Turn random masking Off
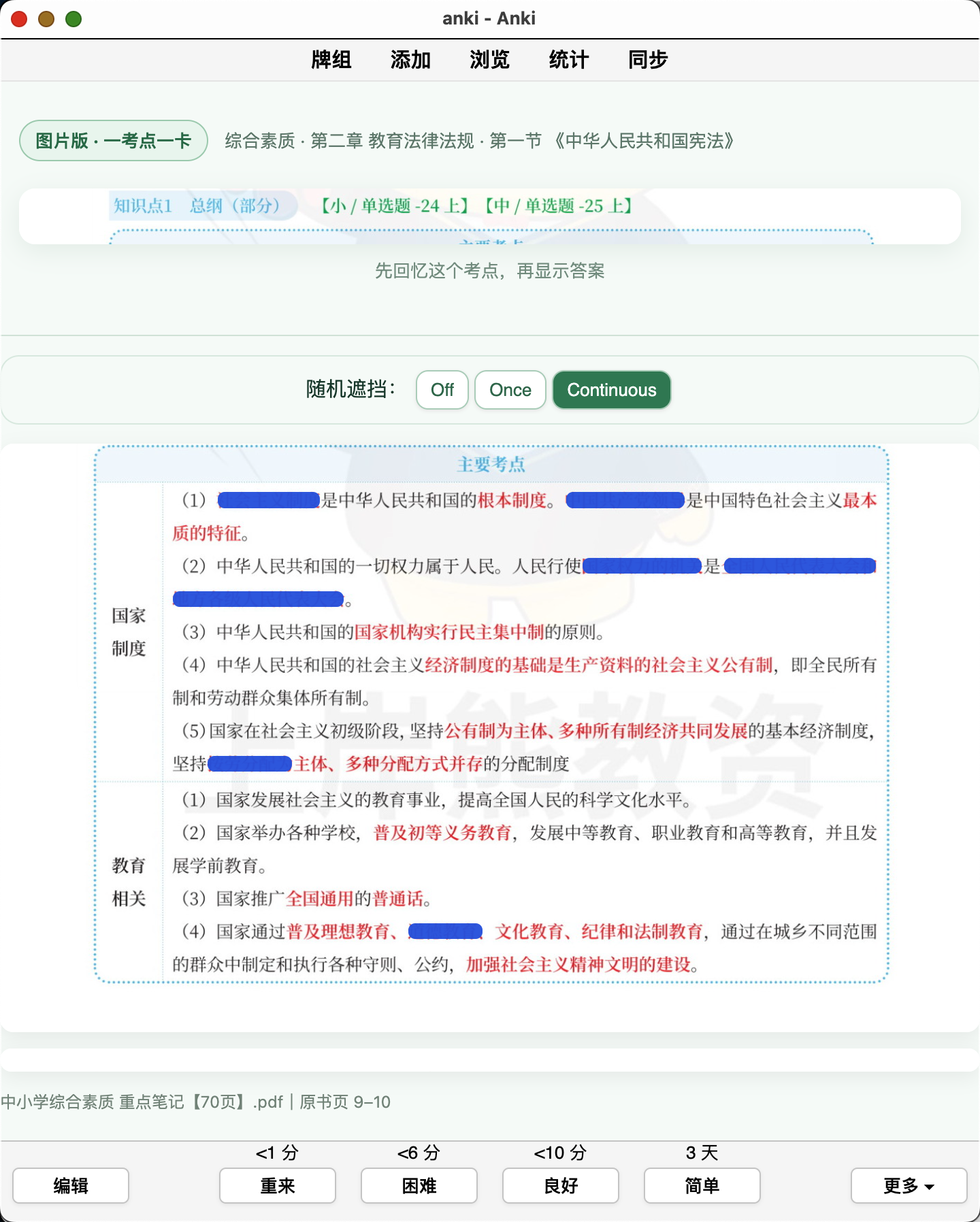The height and width of the screenshot is (1222, 980). point(442,390)
